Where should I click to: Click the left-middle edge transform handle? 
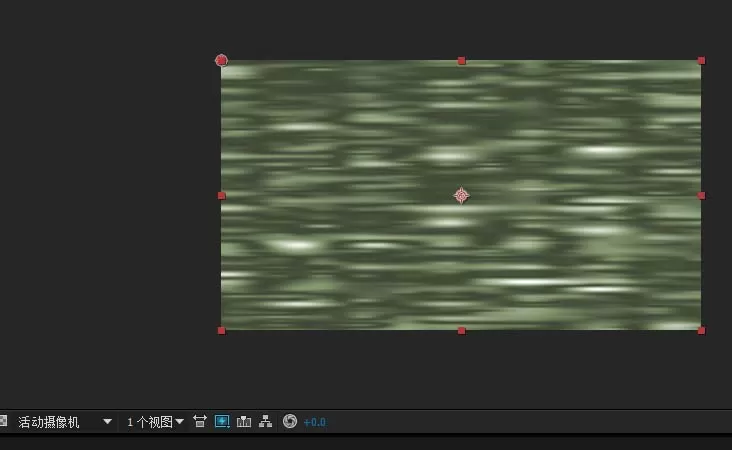click(x=222, y=196)
